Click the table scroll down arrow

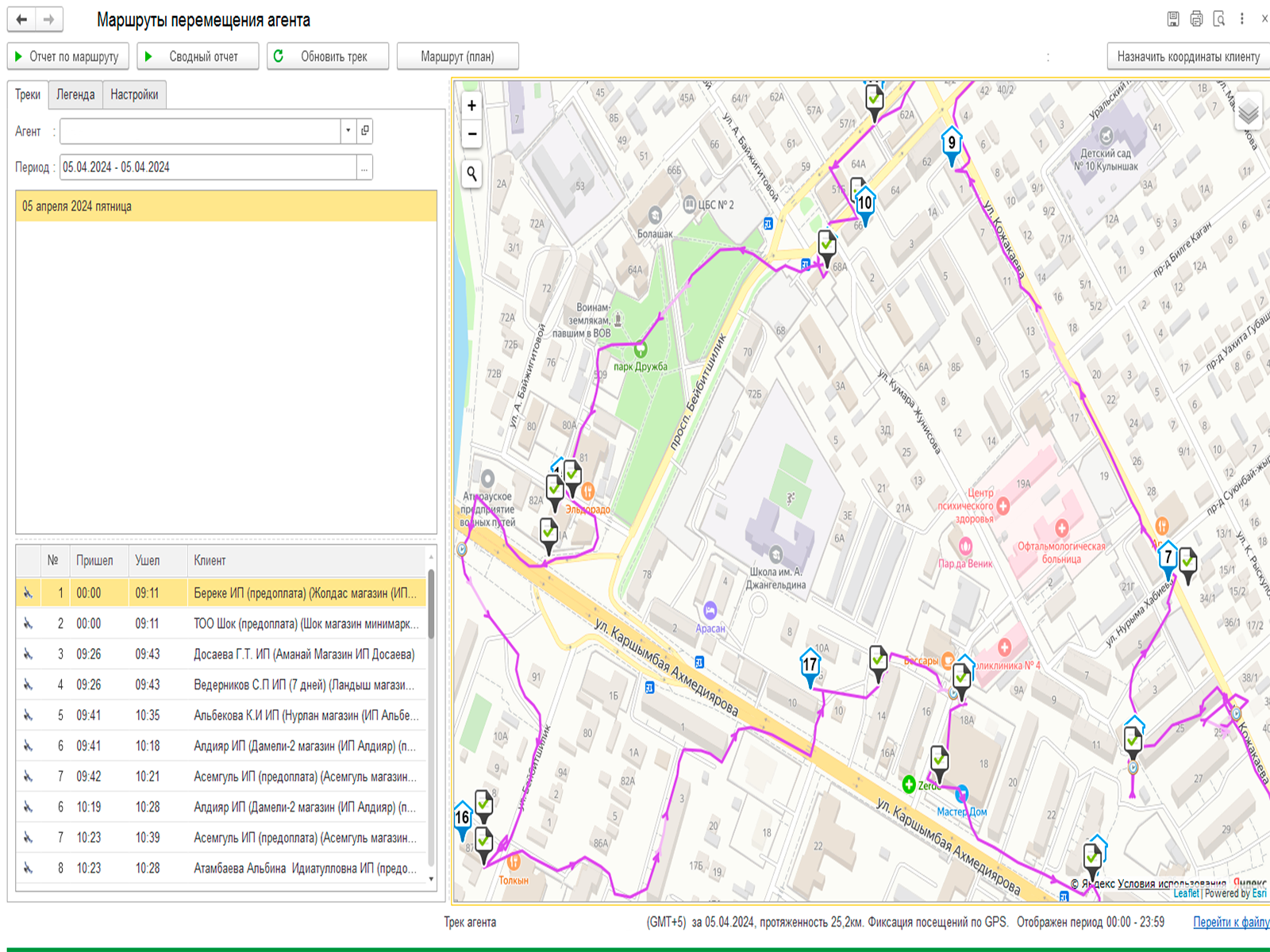[431, 879]
